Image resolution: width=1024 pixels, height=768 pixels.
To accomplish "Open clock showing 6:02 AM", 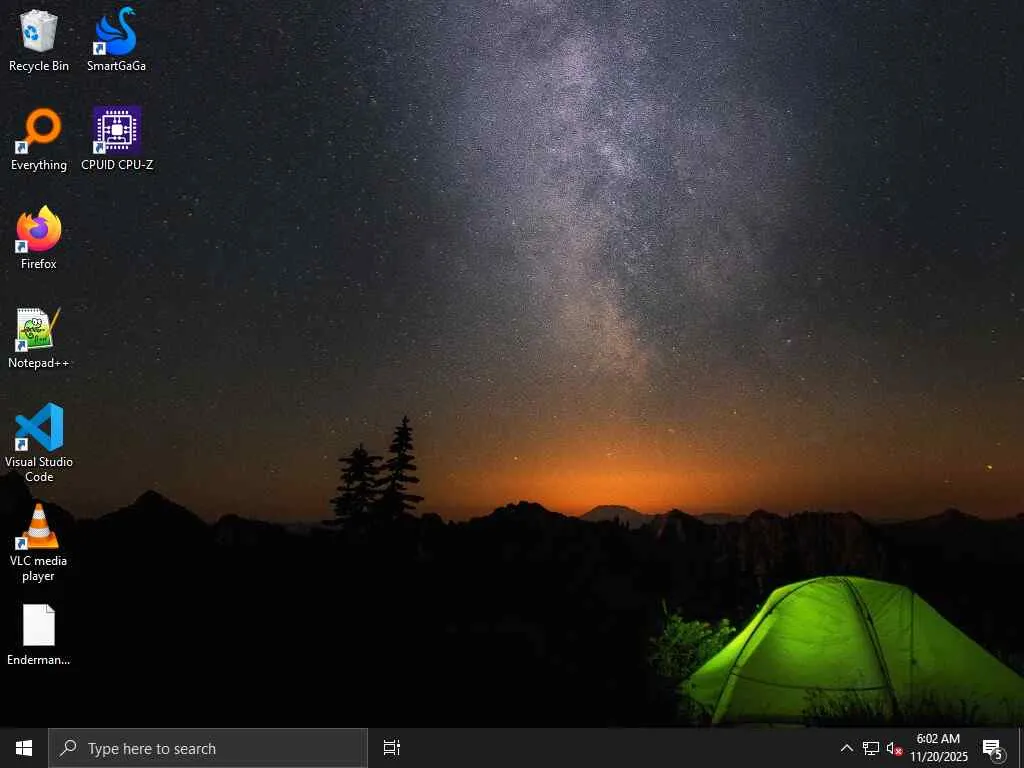I will pos(938,748).
